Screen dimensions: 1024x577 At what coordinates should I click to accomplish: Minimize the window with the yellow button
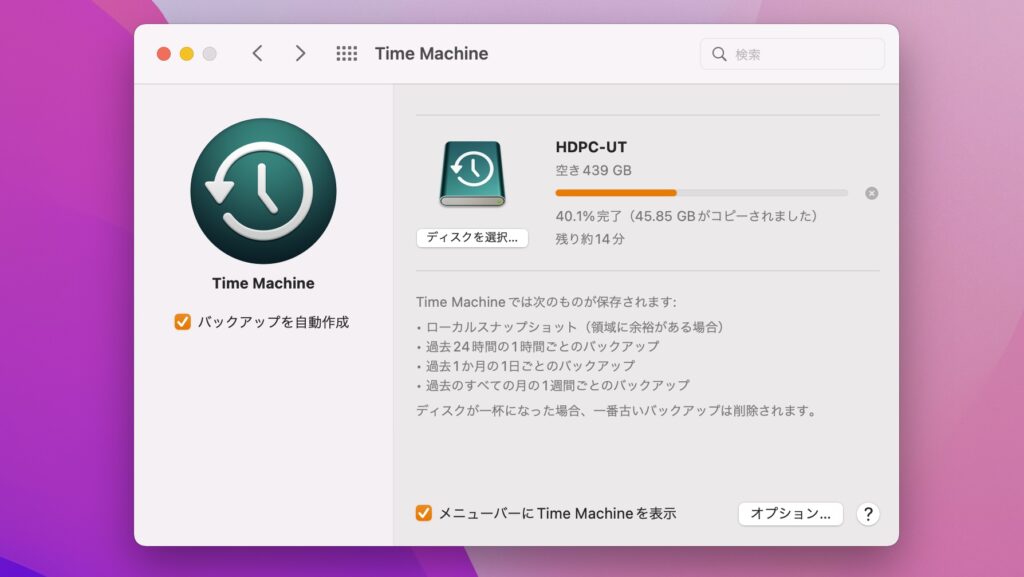(187, 54)
